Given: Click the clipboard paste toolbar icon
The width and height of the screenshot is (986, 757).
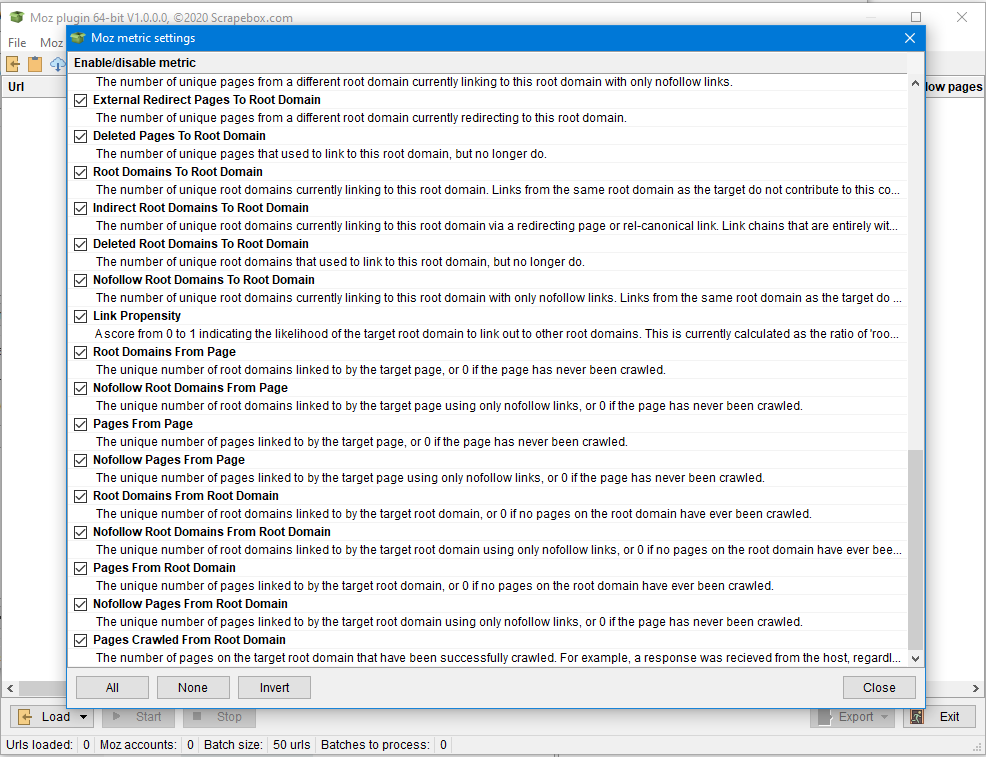Looking at the screenshot, I should [x=35, y=64].
